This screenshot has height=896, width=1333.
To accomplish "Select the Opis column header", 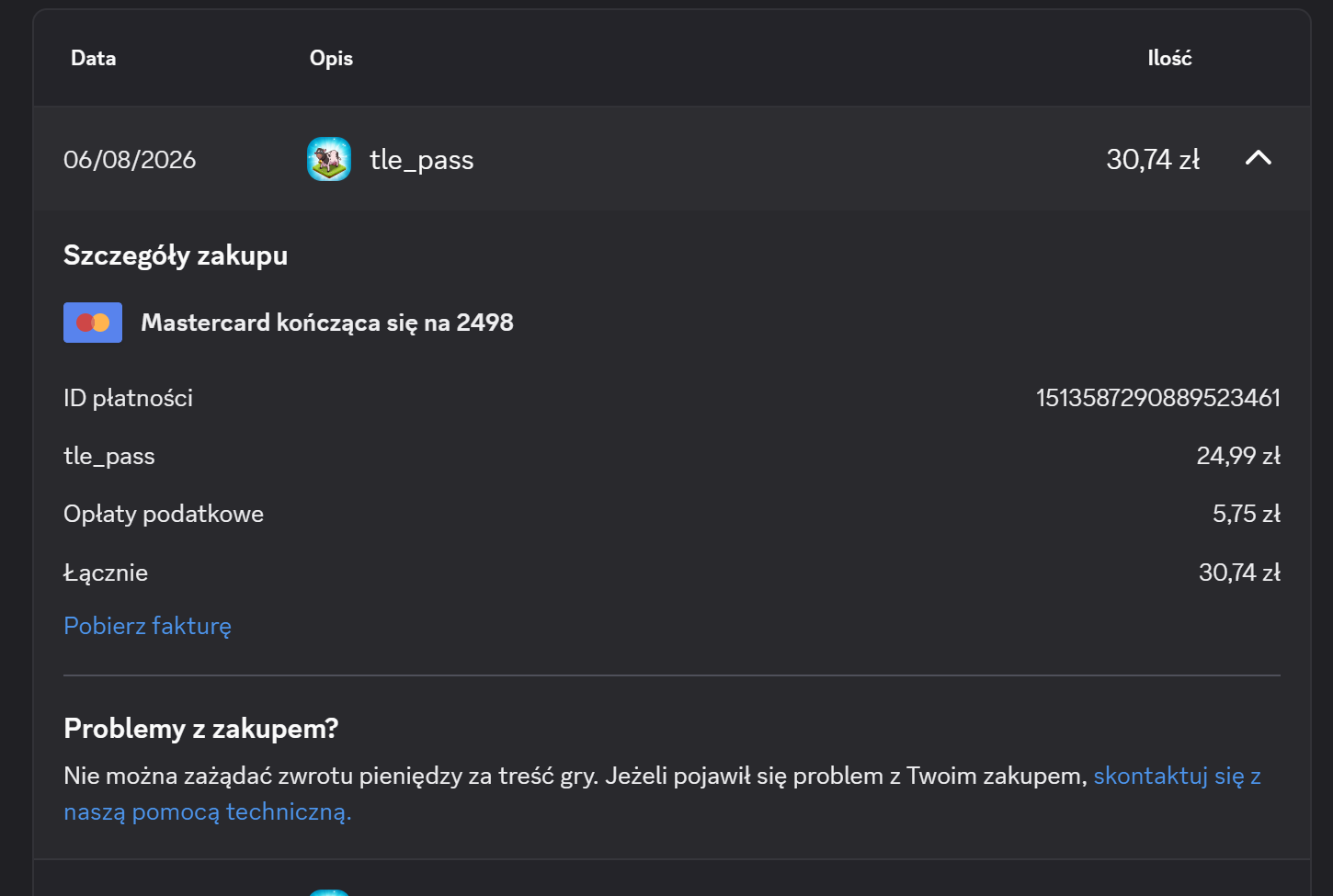I will [331, 58].
